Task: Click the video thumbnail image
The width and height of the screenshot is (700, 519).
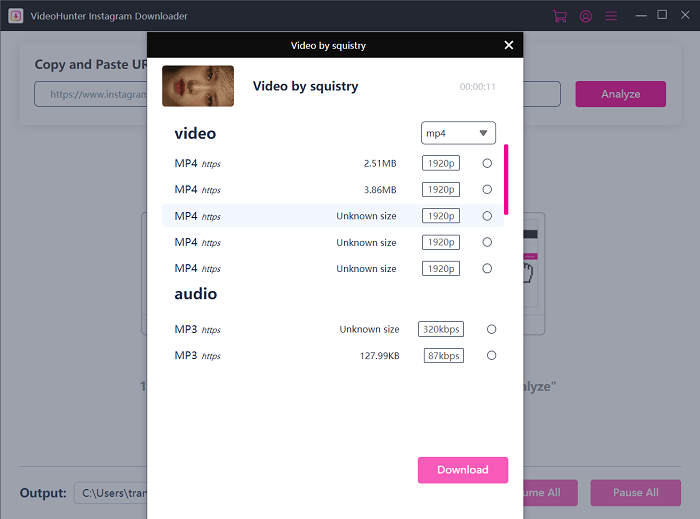Action: 198,86
